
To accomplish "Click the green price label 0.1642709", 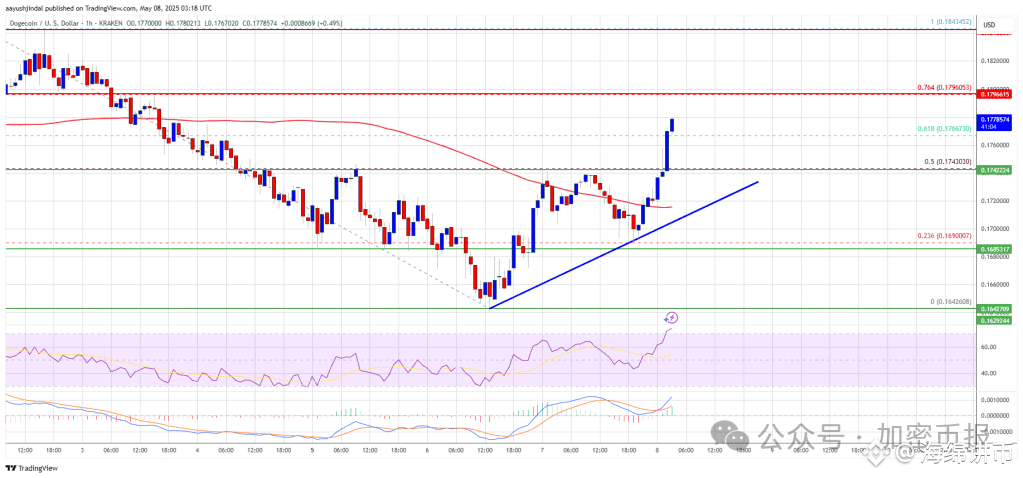I will pyautogui.click(x=994, y=308).
